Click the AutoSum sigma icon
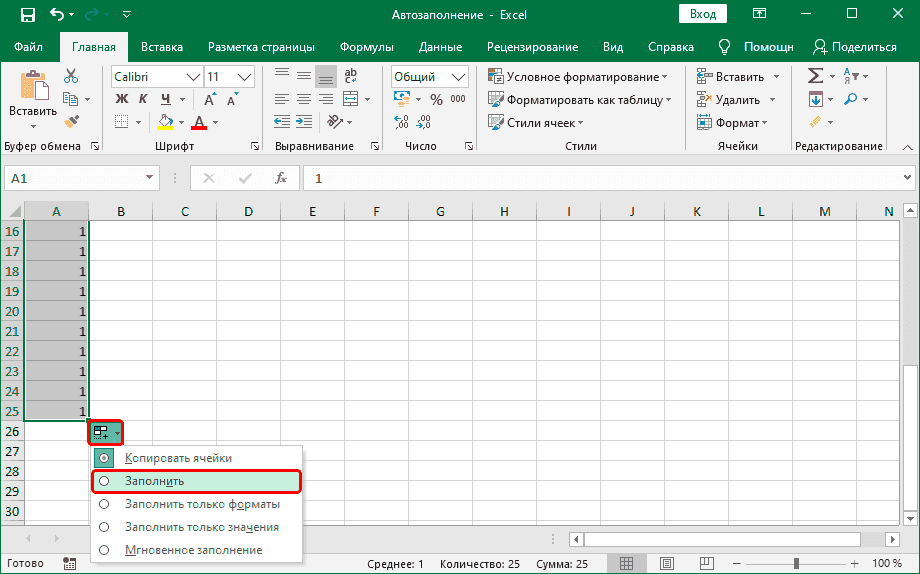Image resolution: width=920 pixels, height=574 pixels. pyautogui.click(x=815, y=76)
